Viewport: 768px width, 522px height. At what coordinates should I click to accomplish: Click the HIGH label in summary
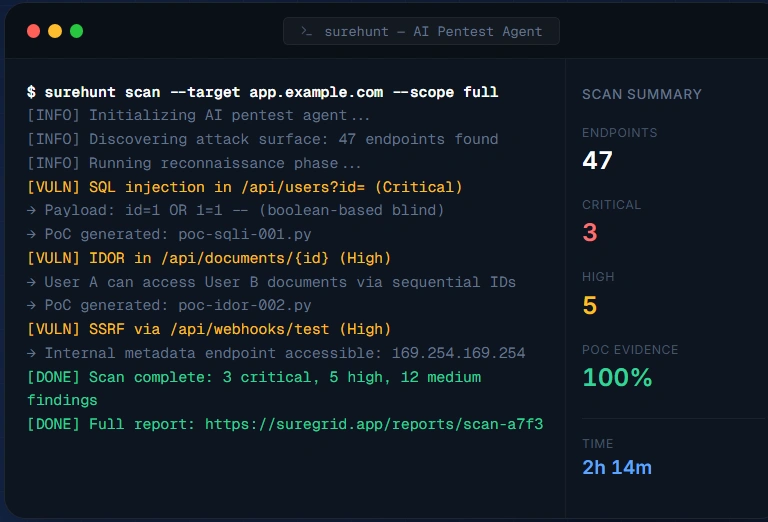(x=598, y=277)
